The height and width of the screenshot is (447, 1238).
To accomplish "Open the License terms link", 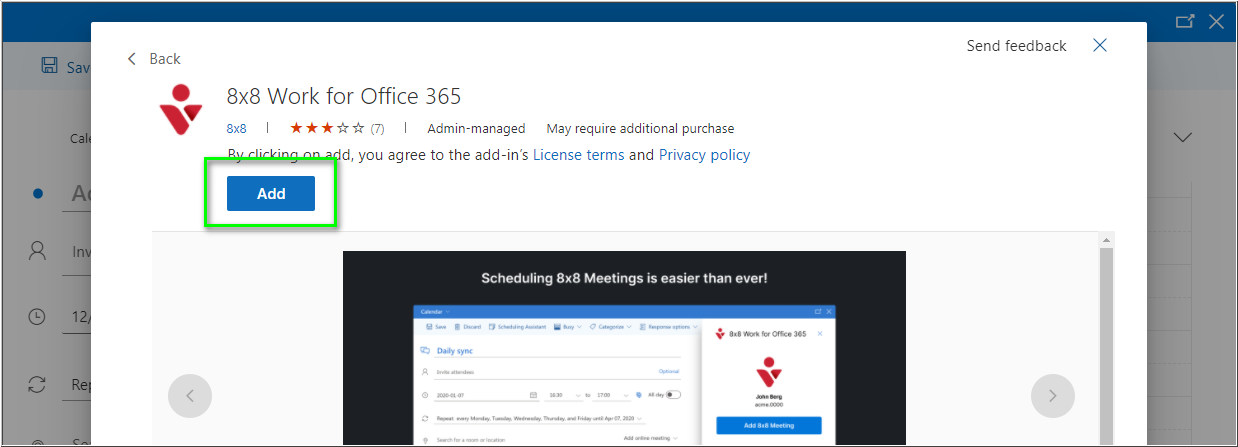I will (x=578, y=155).
